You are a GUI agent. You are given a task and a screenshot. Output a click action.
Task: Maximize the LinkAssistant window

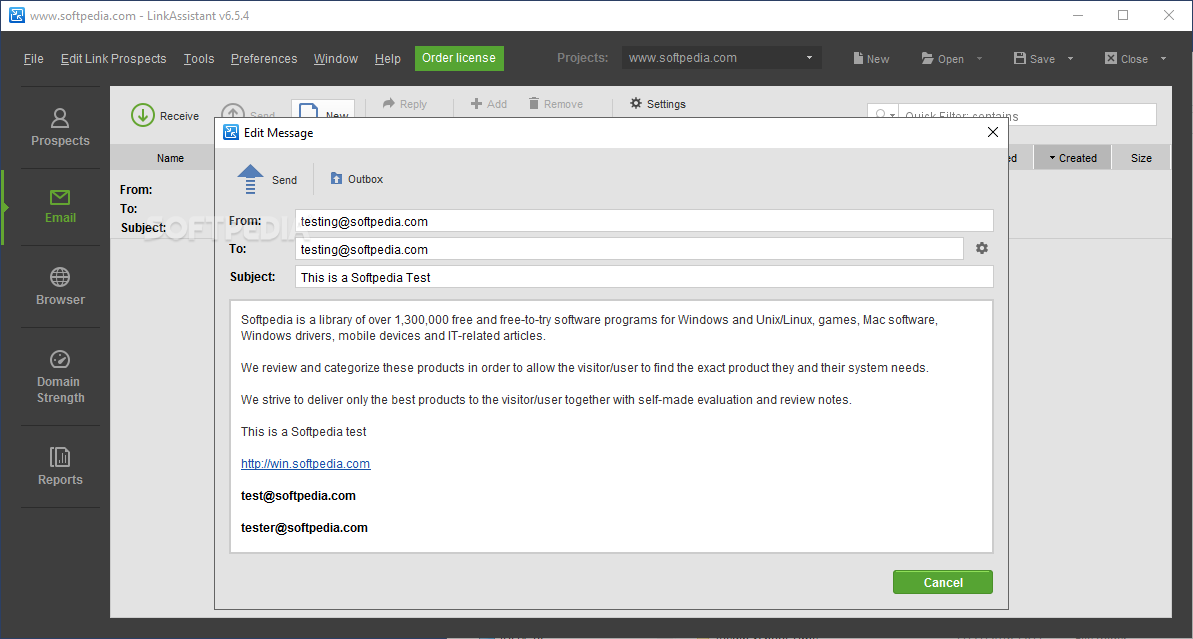pos(1123,15)
